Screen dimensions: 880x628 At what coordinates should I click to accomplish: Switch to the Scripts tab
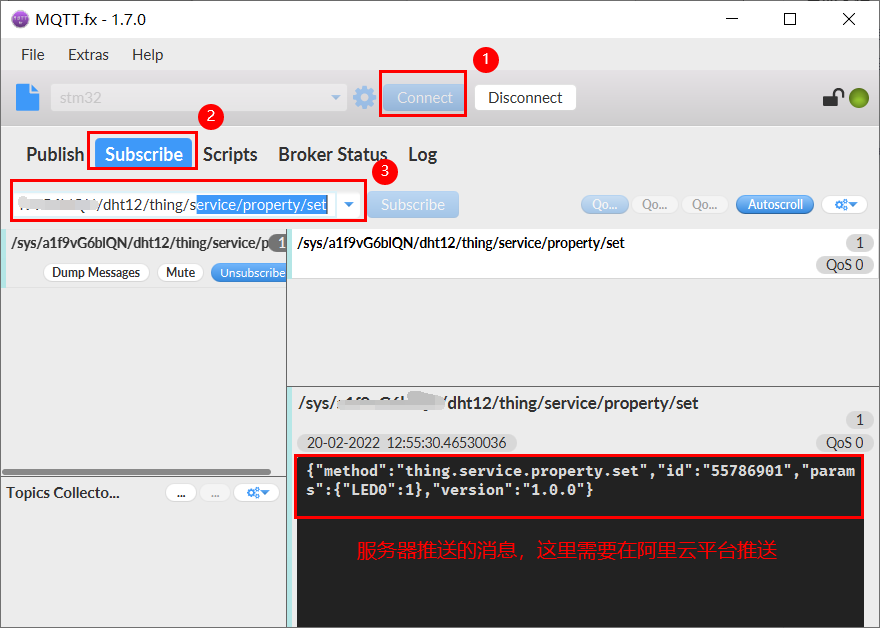230,154
